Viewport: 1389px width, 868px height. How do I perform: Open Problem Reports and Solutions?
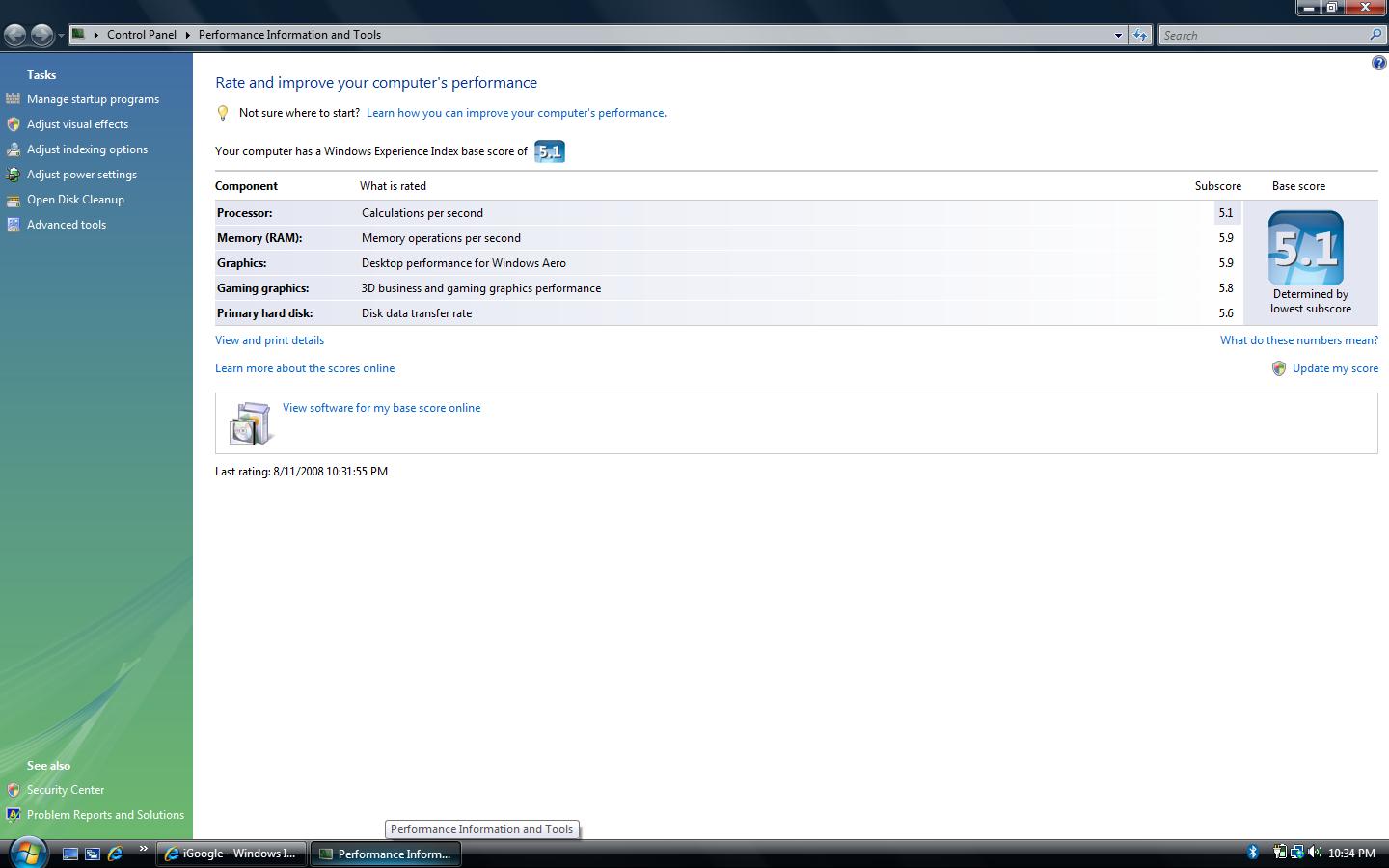tap(105, 815)
